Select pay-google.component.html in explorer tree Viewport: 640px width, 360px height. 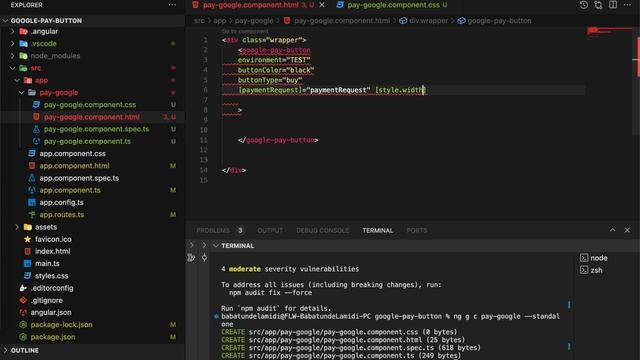92,117
